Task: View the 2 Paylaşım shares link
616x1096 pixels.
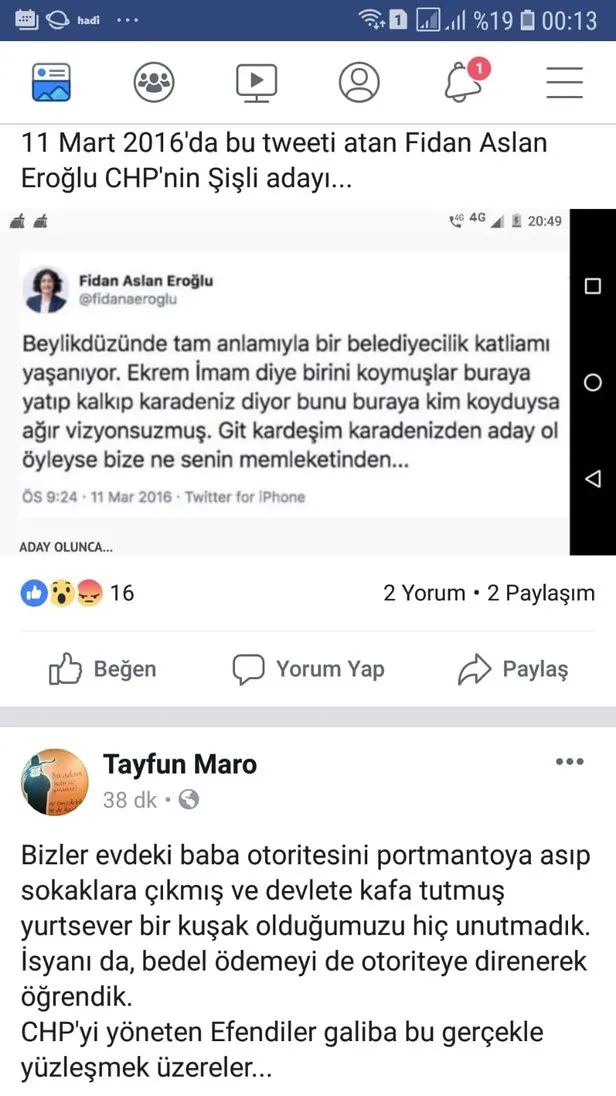Action: [541, 593]
